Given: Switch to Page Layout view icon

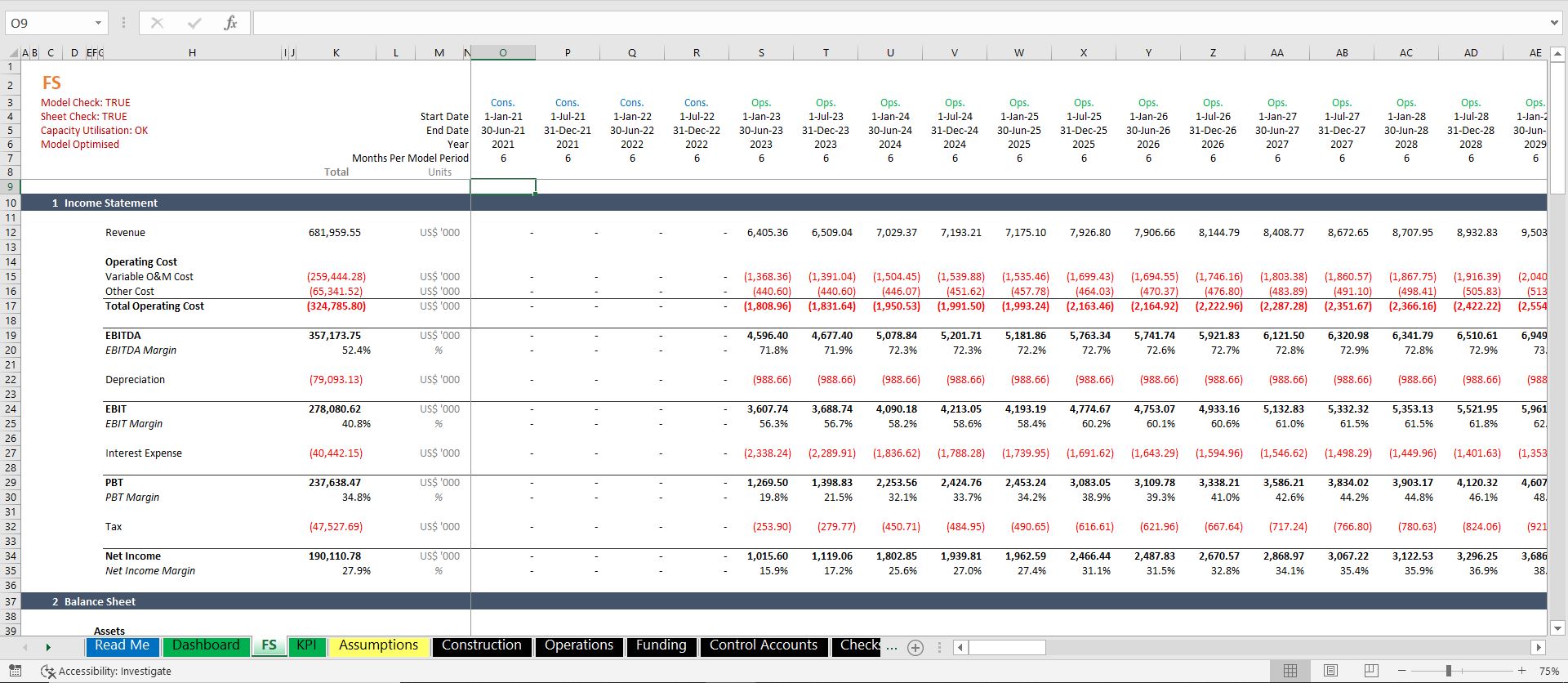Looking at the screenshot, I should click(1330, 671).
